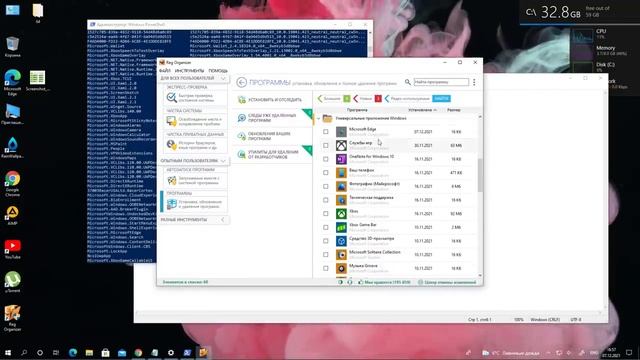The height and width of the screenshot is (360, 640).
Task: Open the Express Check magnifier icon
Action: pyautogui.click(x=171, y=98)
